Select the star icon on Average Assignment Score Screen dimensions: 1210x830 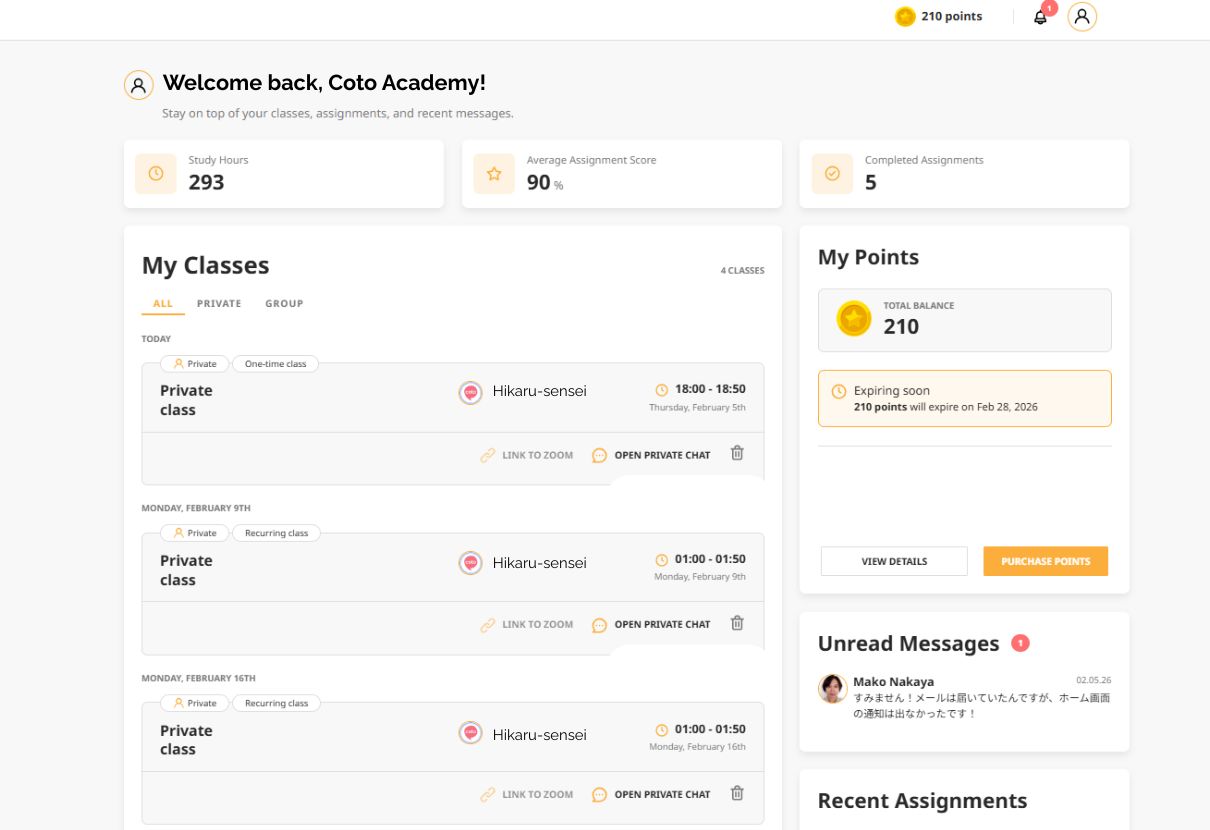[493, 173]
